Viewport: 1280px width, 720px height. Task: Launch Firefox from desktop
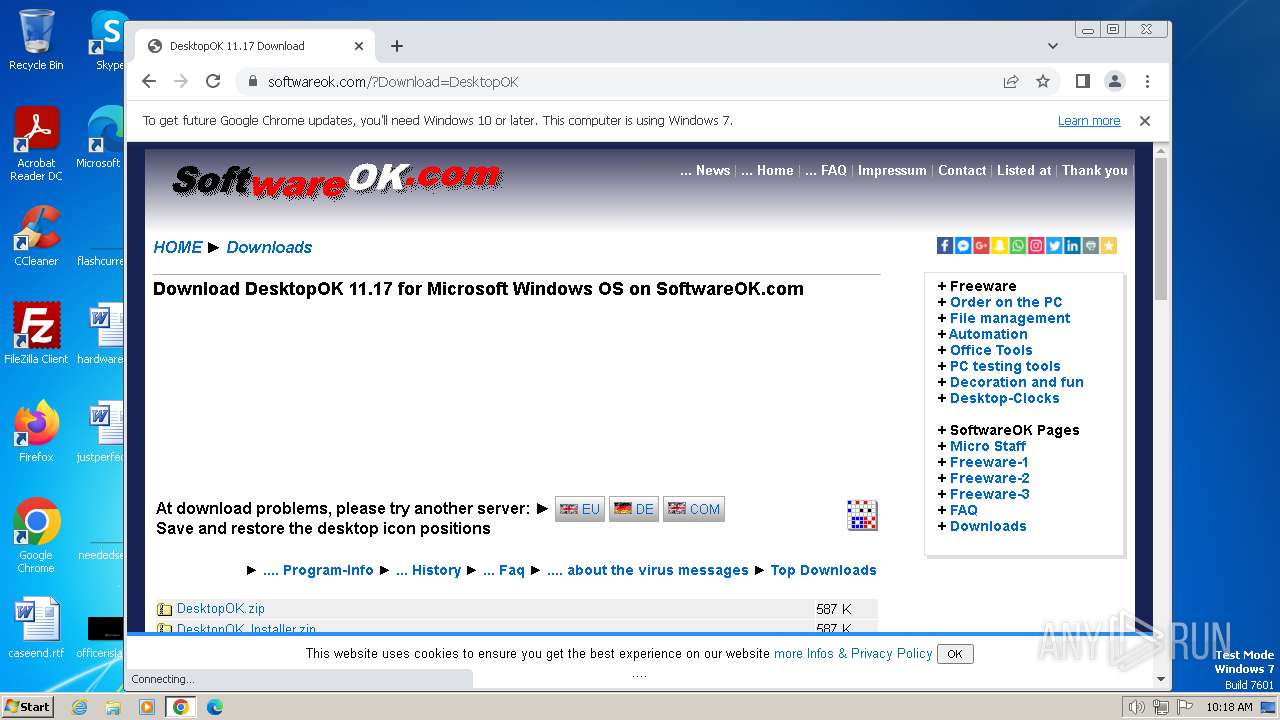[x=36, y=432]
